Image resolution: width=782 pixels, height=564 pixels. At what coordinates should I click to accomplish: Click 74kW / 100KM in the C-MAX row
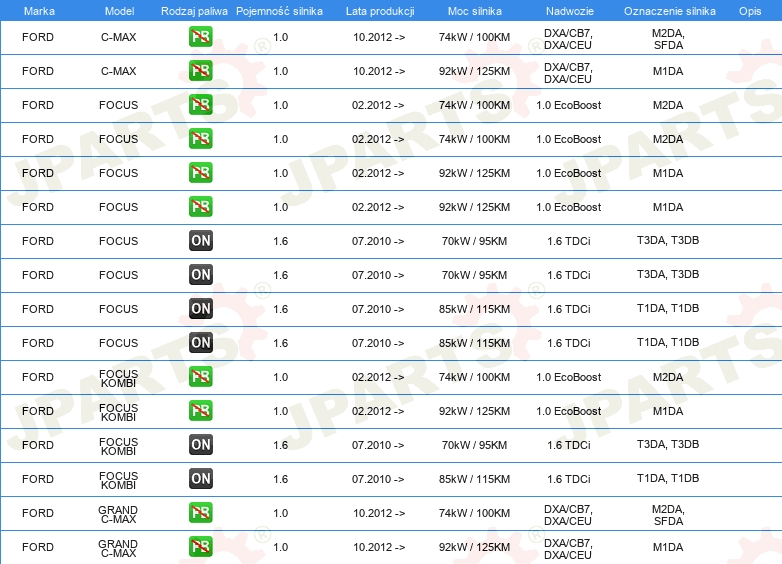point(474,37)
